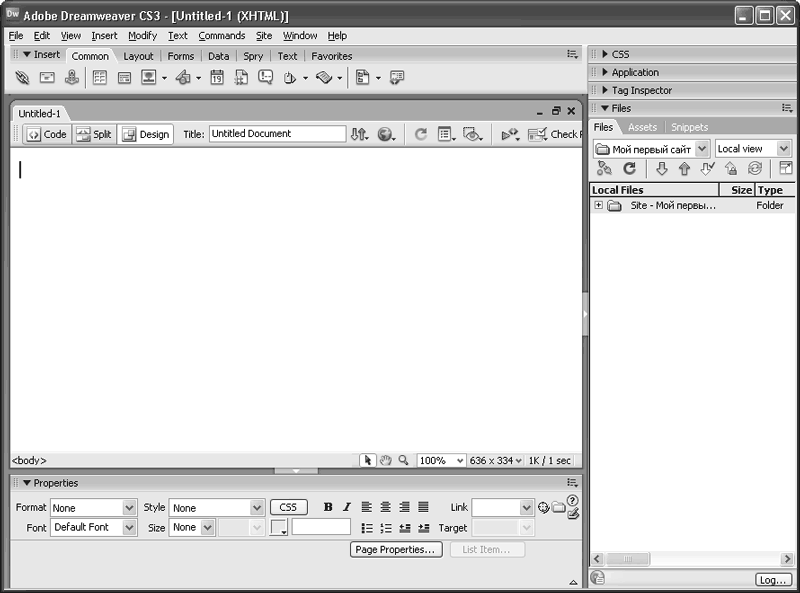Expand the CSS panel group
Image resolution: width=800 pixels, height=593 pixels.
[x=620, y=54]
